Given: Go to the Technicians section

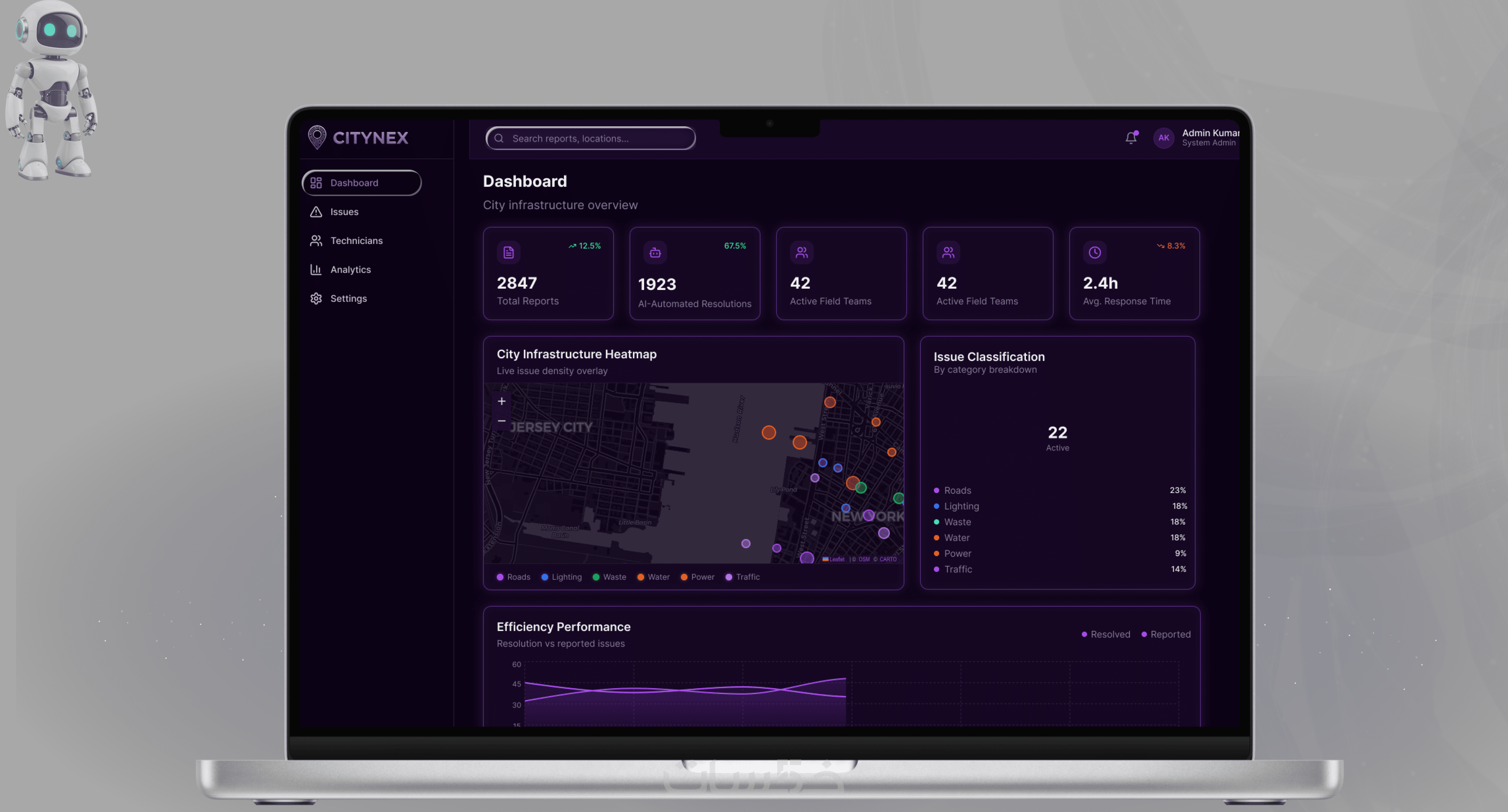Looking at the screenshot, I should (356, 241).
